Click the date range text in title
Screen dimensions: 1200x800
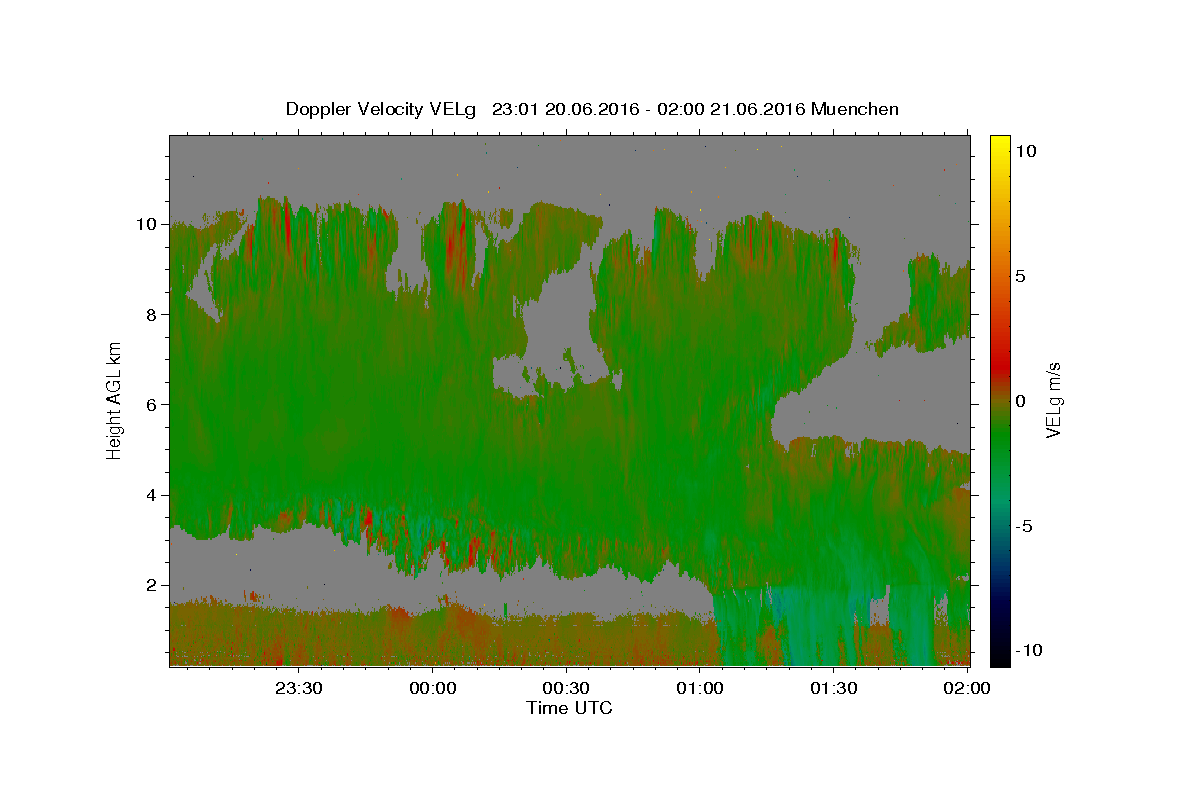click(x=649, y=109)
